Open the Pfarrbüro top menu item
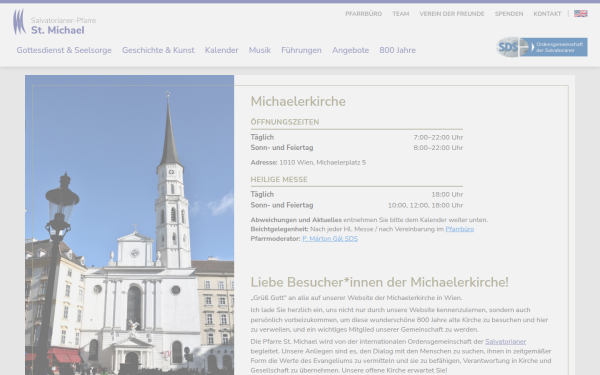 coord(364,14)
